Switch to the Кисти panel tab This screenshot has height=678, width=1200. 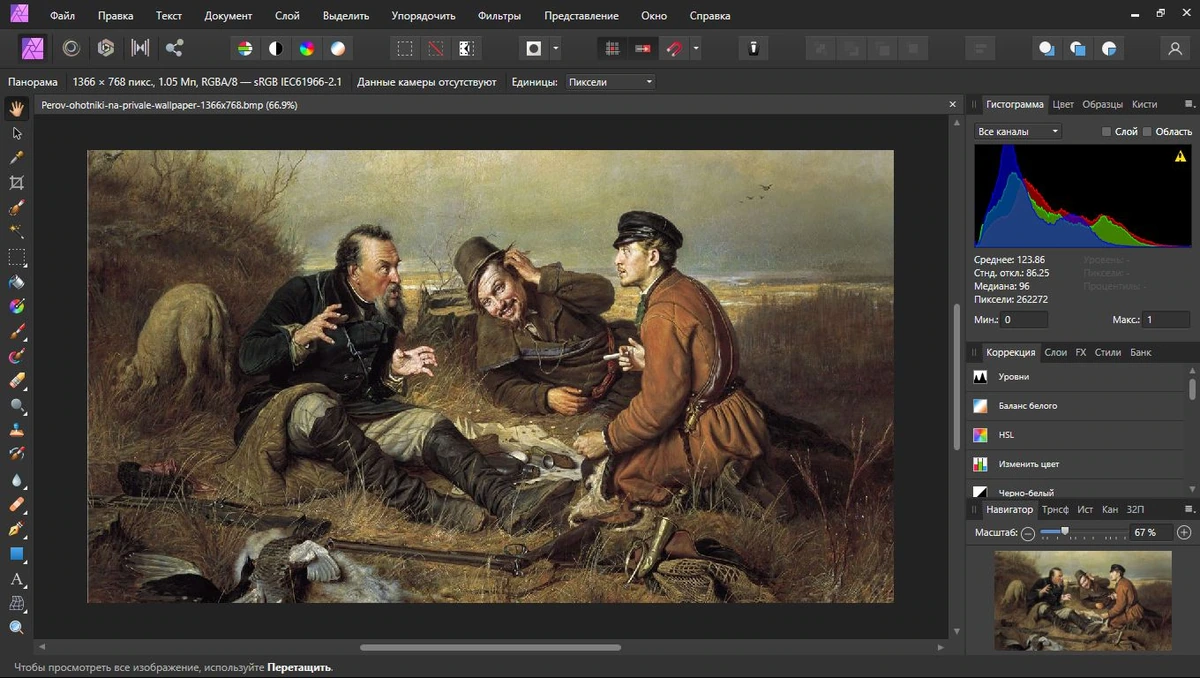pyautogui.click(x=1144, y=104)
